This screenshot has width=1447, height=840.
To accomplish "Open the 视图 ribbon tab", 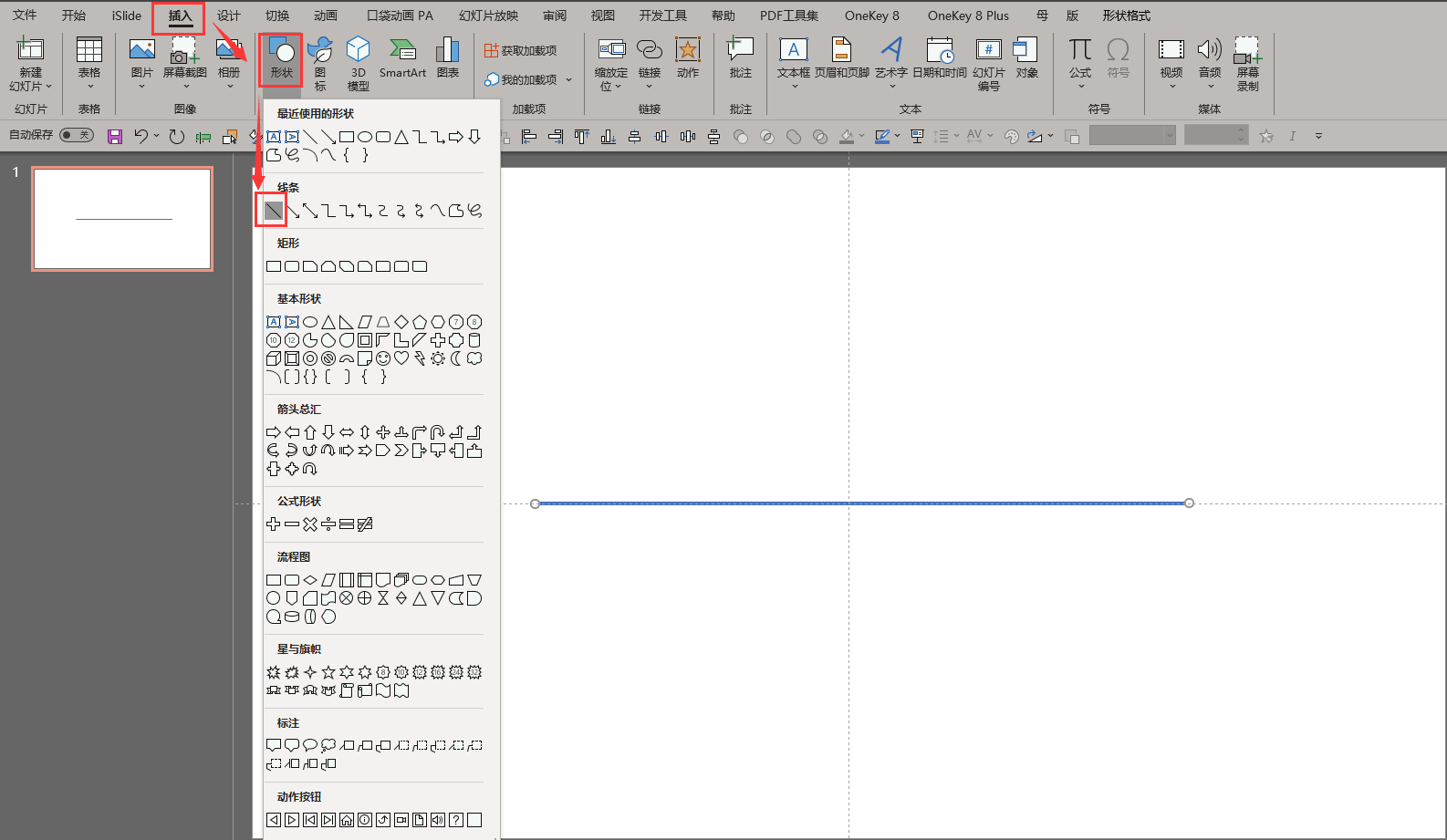I will tap(602, 16).
